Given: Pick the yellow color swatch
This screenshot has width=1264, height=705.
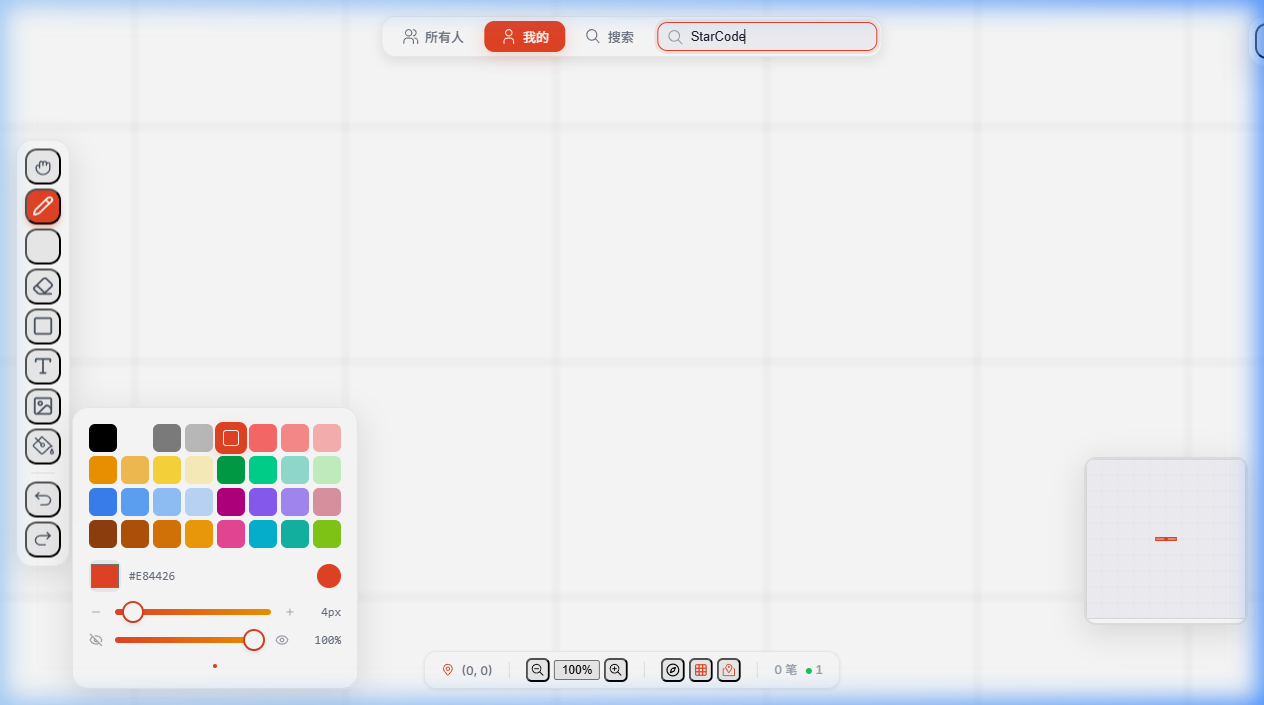Looking at the screenshot, I should (x=167, y=470).
